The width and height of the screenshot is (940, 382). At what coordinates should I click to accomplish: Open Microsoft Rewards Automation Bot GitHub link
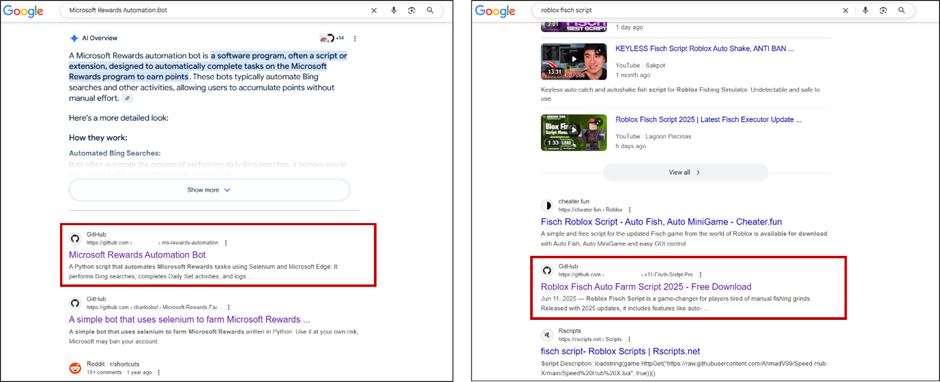point(137,255)
